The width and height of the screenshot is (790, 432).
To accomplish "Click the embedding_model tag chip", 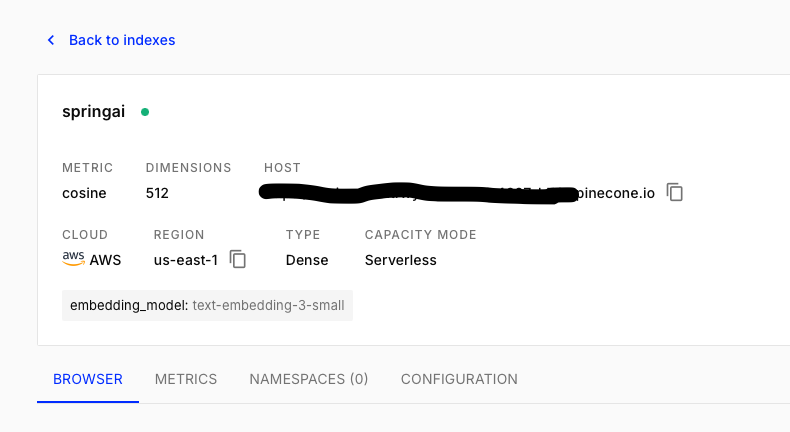I will click(207, 305).
